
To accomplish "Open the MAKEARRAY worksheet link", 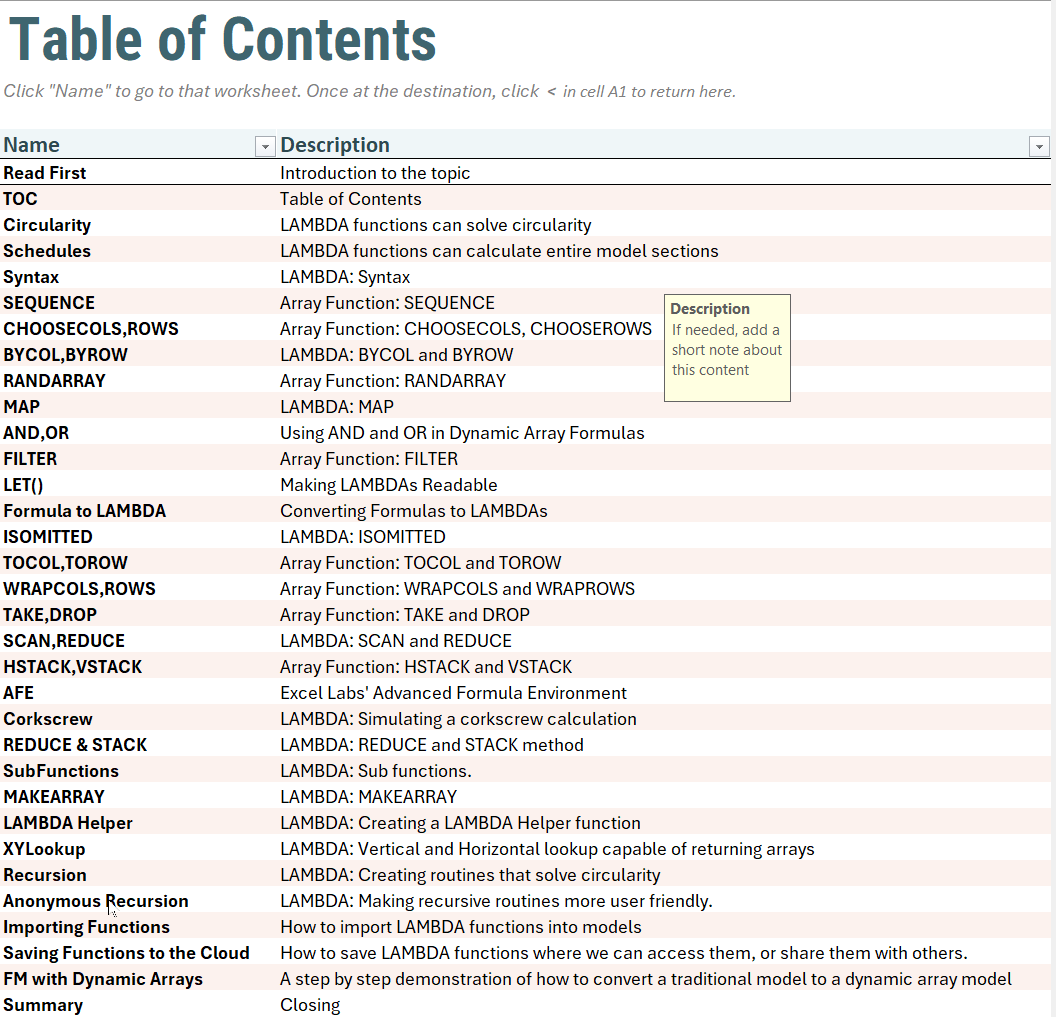I will click(x=54, y=797).
